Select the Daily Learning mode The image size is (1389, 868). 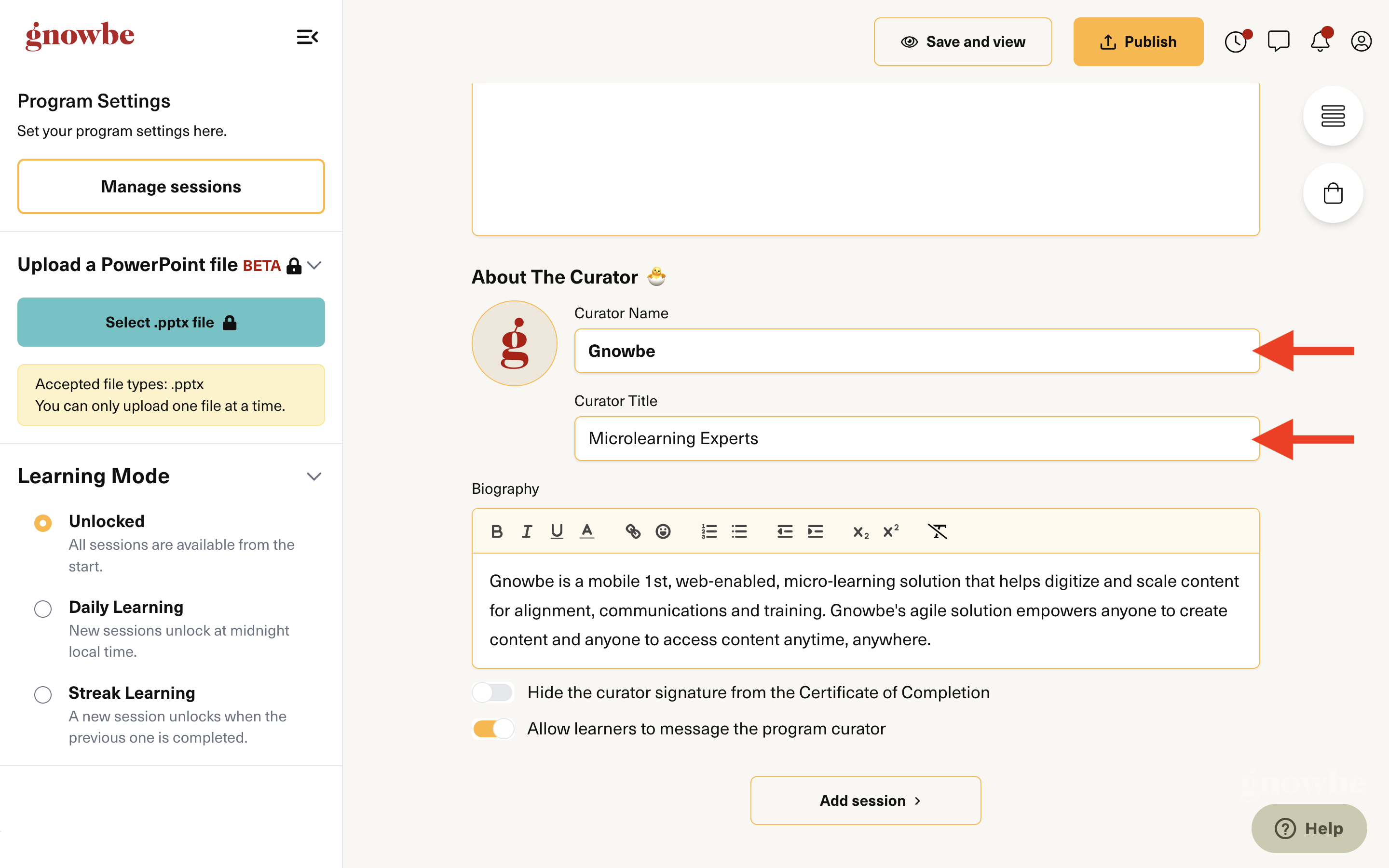pyautogui.click(x=43, y=609)
